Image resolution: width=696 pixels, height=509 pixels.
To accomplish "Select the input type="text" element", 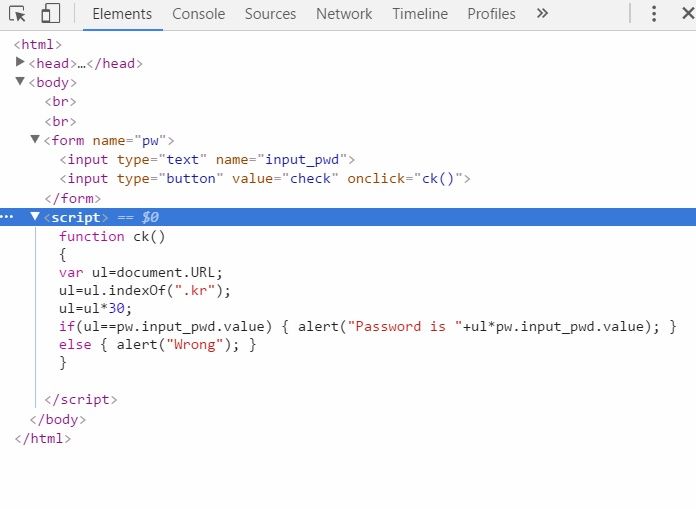I will [207, 160].
